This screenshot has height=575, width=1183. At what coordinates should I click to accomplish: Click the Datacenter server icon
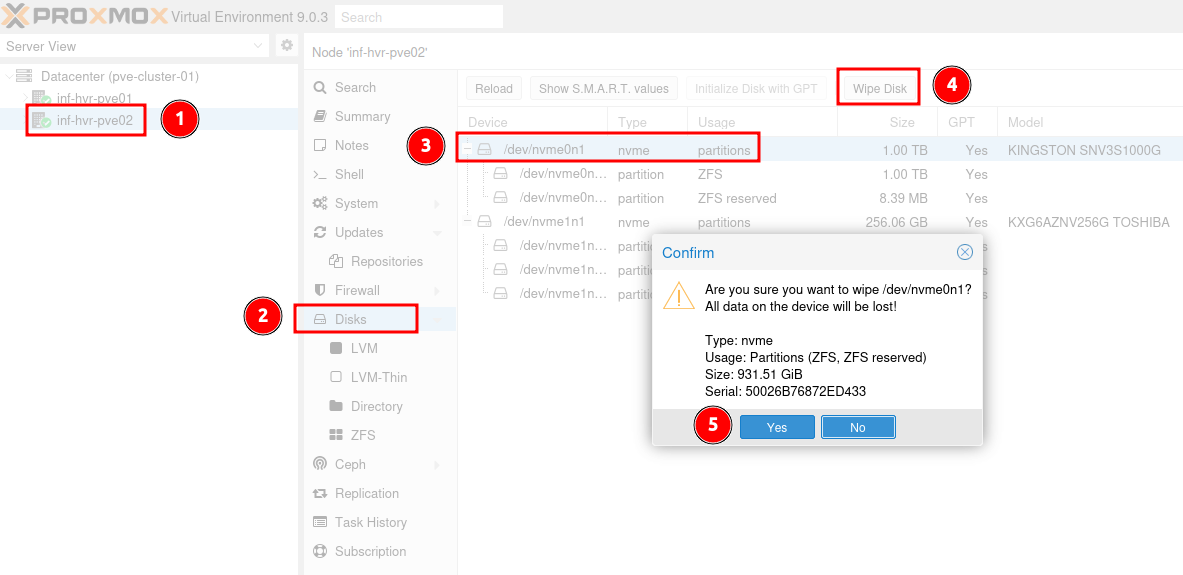click(24, 76)
